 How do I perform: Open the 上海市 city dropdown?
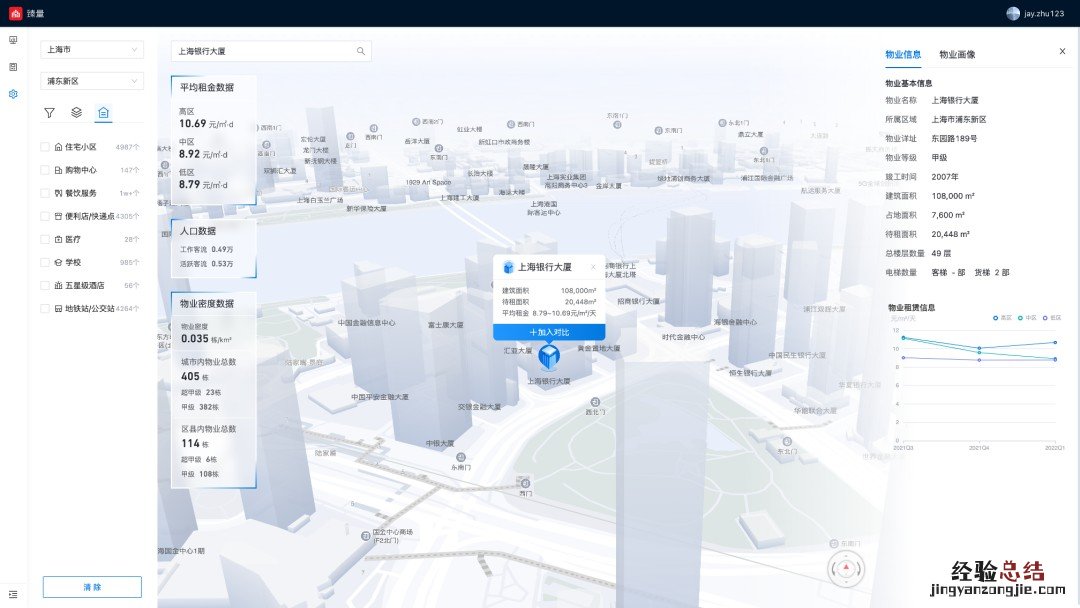click(x=92, y=50)
